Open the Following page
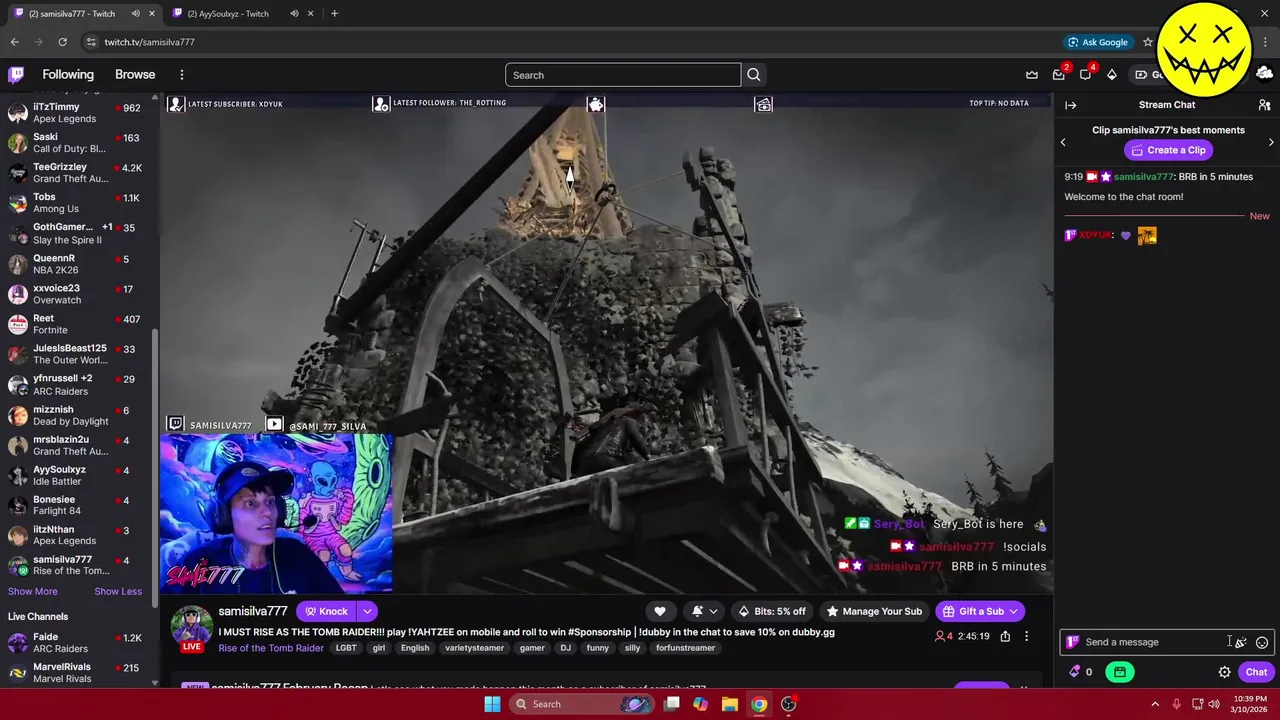Screen dimensions: 1280x720 click(68, 74)
